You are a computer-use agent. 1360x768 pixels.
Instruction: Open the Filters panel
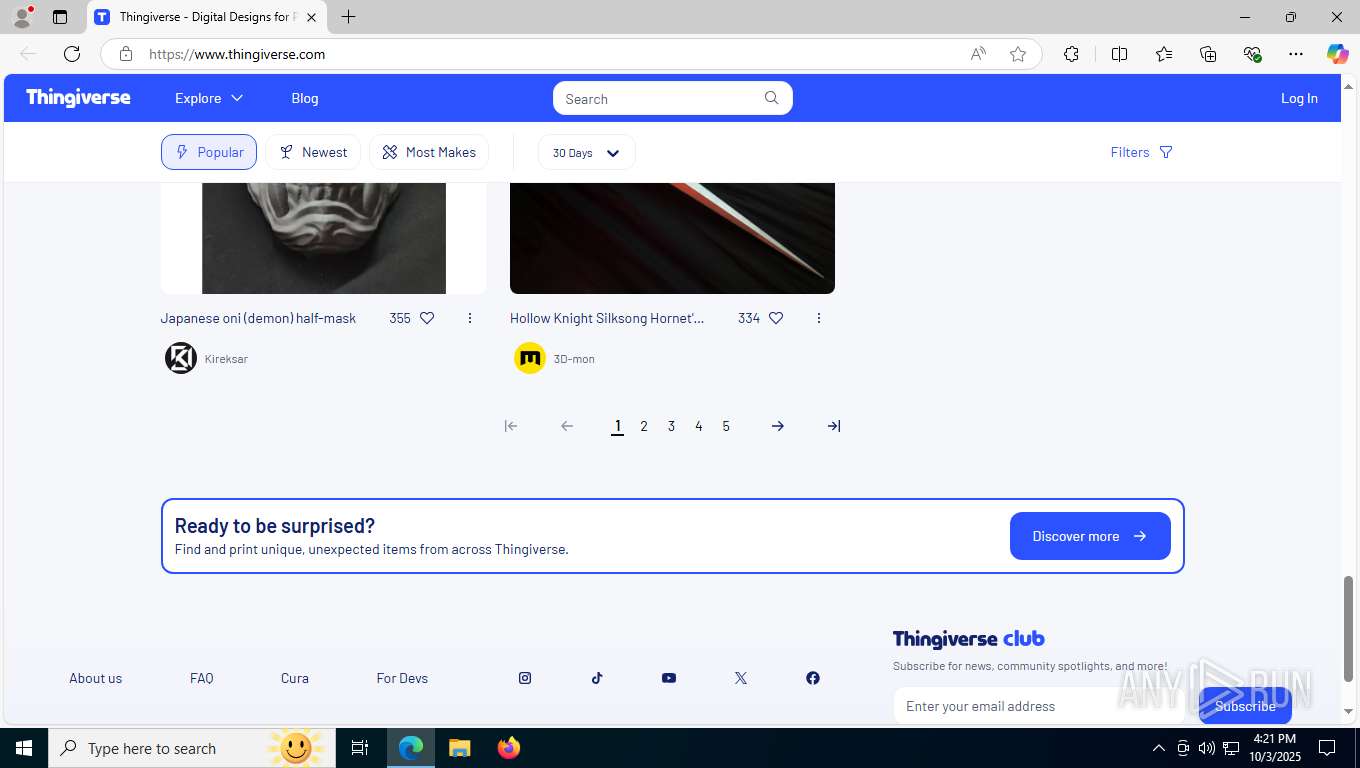pyautogui.click(x=1141, y=152)
